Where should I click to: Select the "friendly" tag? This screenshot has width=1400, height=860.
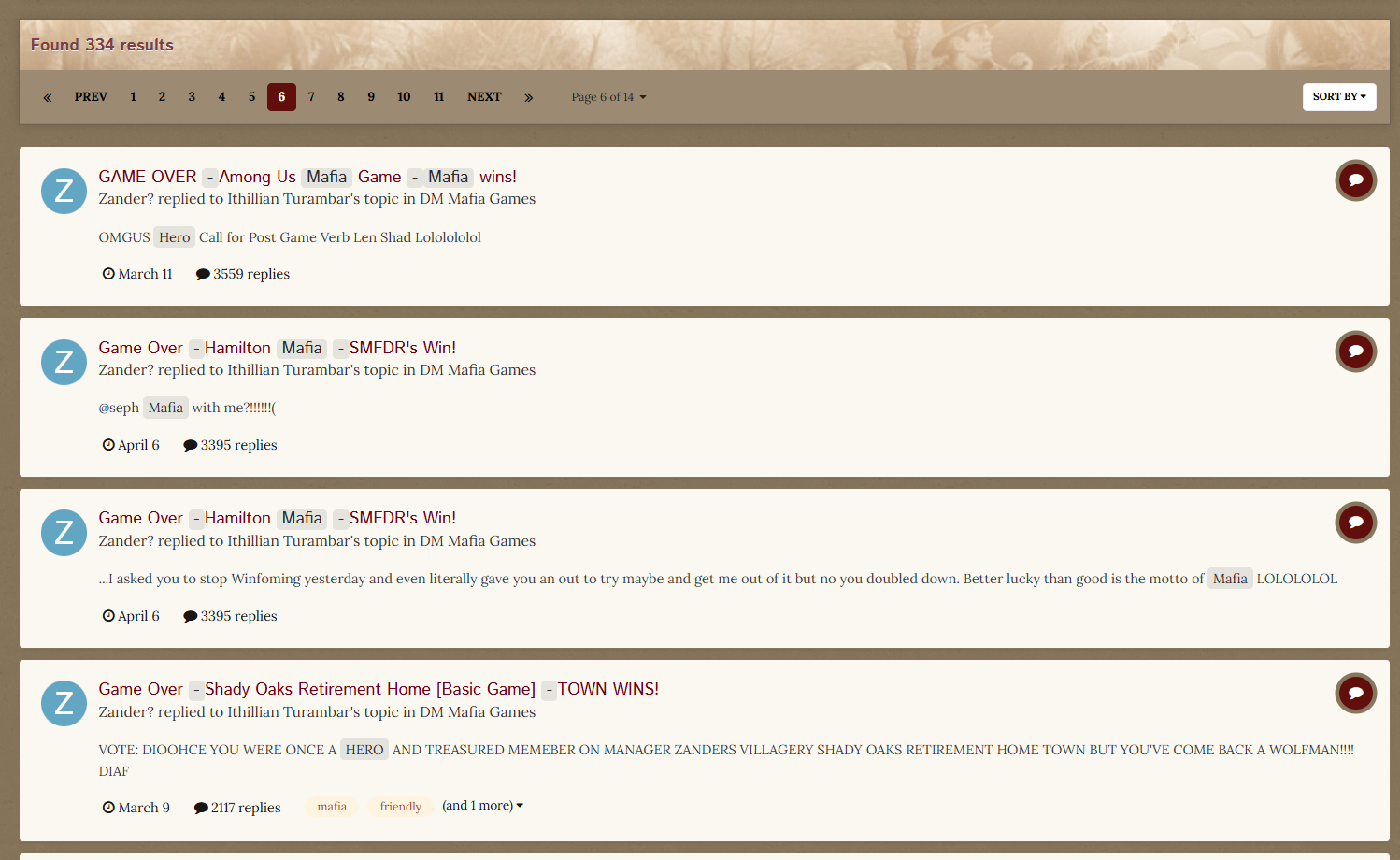pos(400,807)
